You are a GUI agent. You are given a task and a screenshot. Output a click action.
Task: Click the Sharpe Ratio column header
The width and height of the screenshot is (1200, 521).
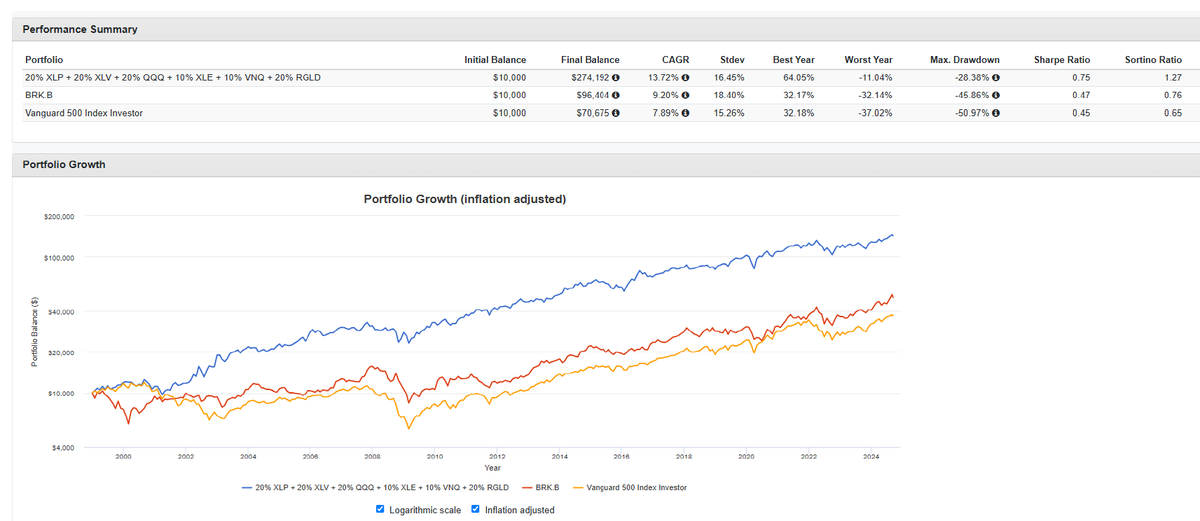click(x=1062, y=60)
